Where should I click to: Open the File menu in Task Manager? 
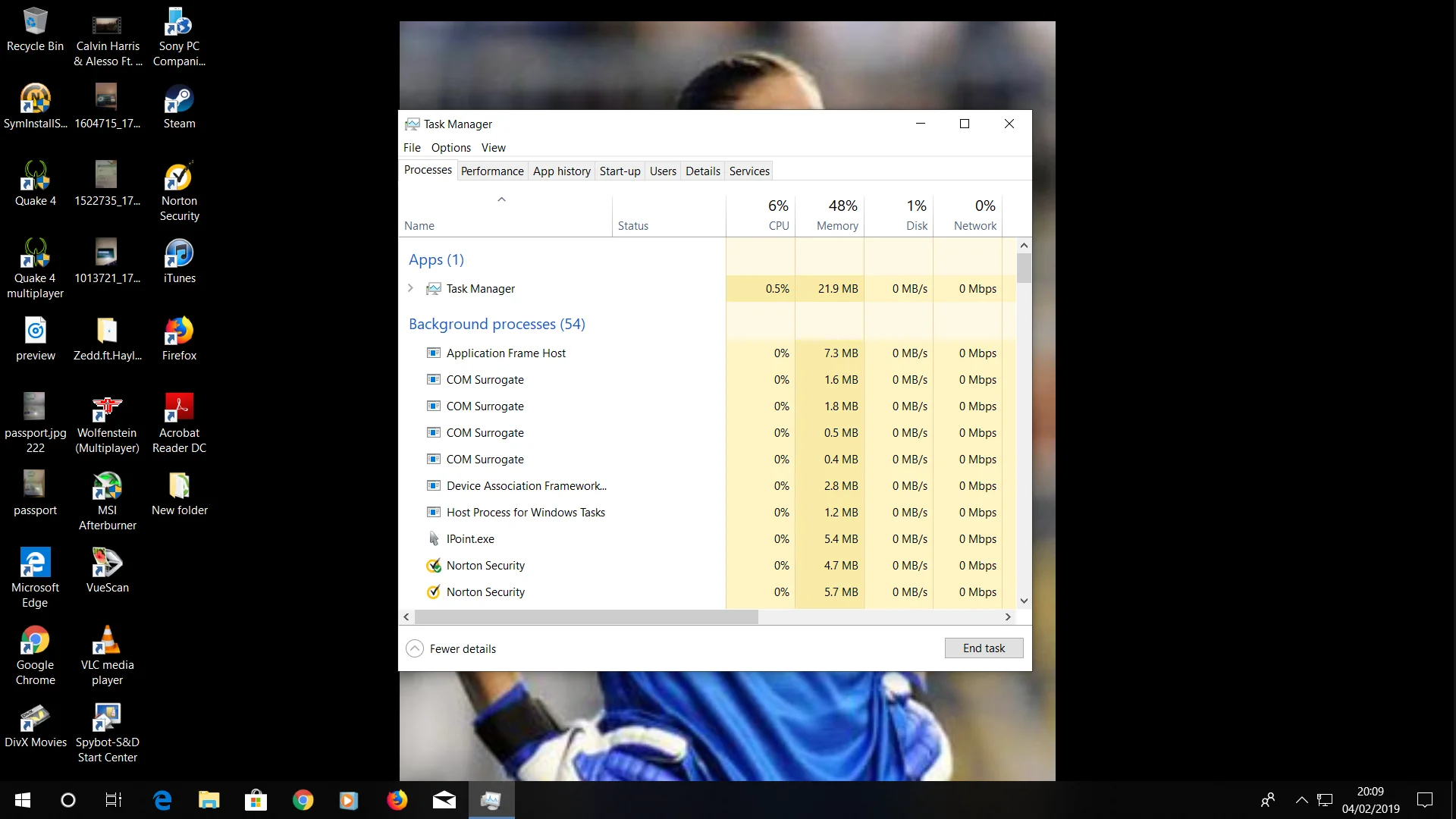click(412, 148)
